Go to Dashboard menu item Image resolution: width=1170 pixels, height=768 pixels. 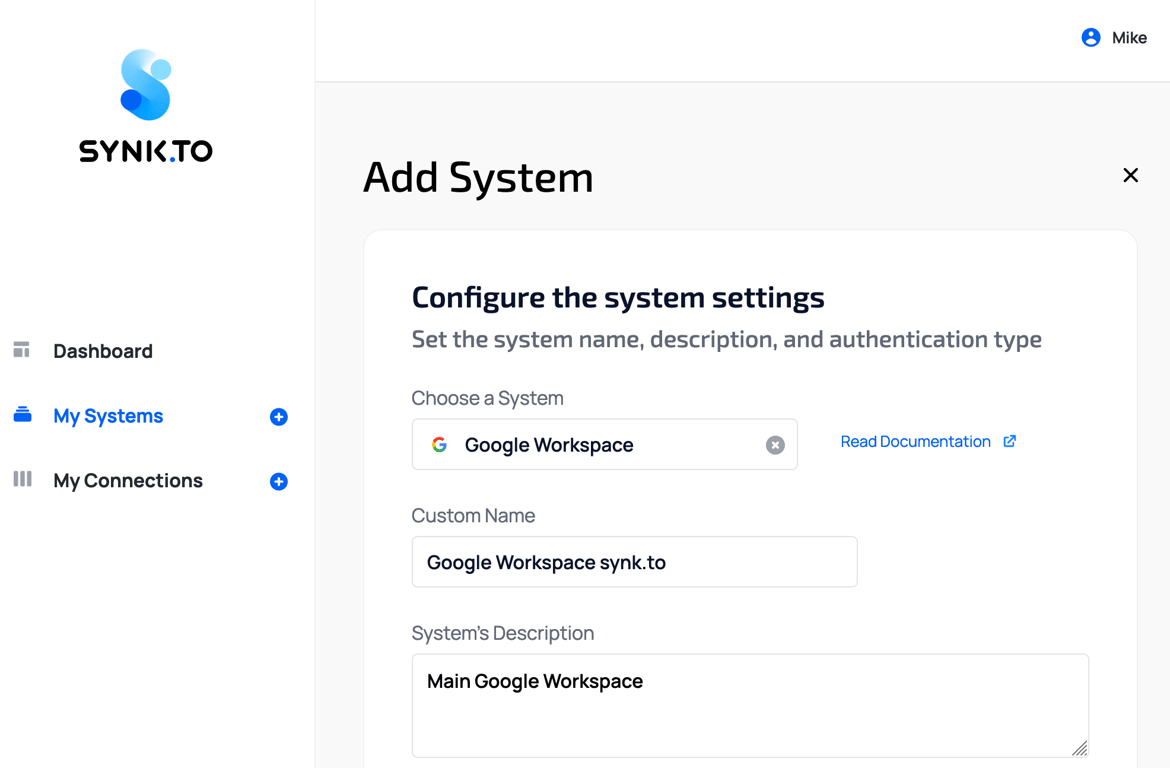coord(103,351)
